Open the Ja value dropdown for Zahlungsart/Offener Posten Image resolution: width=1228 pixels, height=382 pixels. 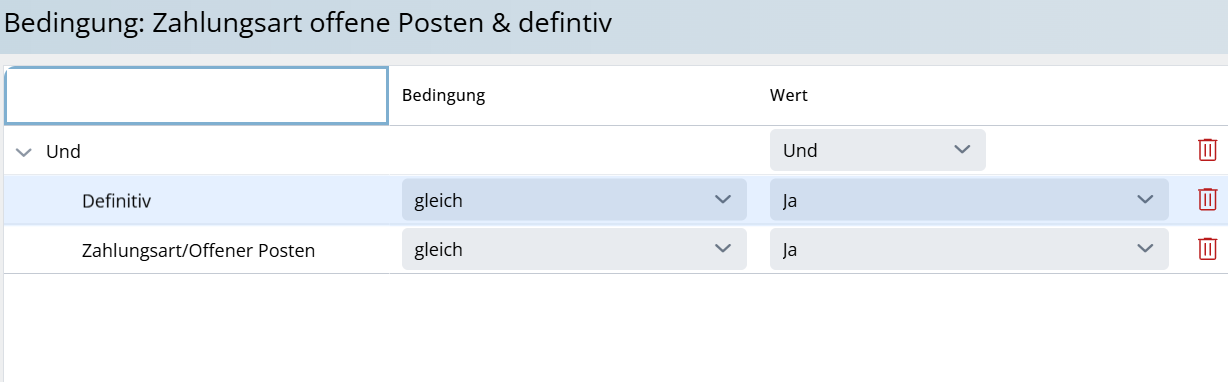coord(969,248)
